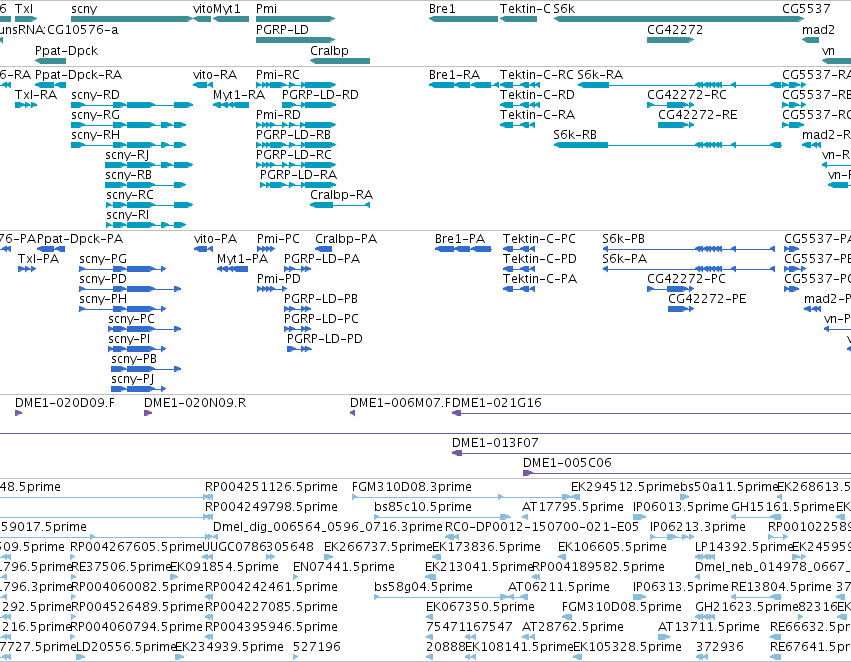Select EST EN07441.5prime
This screenshot has width=851, height=662.
[x=343, y=566]
